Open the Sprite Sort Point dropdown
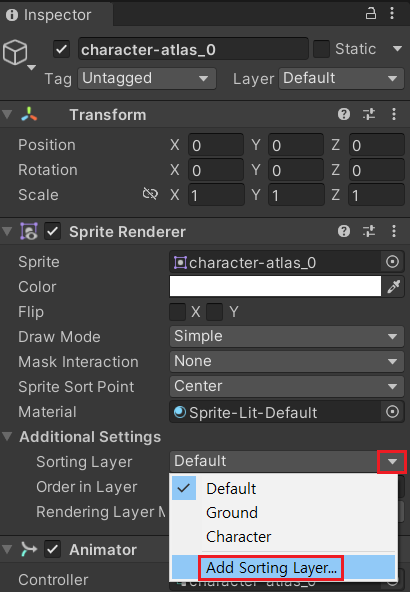Screen dimensions: 410x592 point(287,386)
